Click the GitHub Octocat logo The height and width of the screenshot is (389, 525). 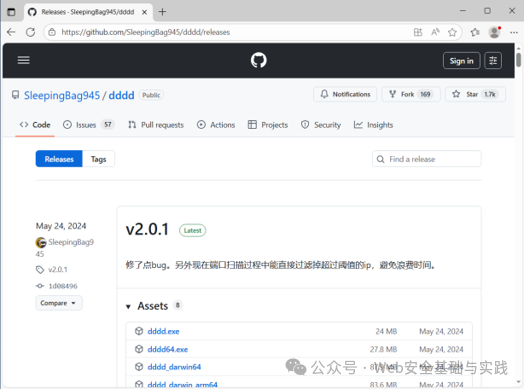(258, 60)
